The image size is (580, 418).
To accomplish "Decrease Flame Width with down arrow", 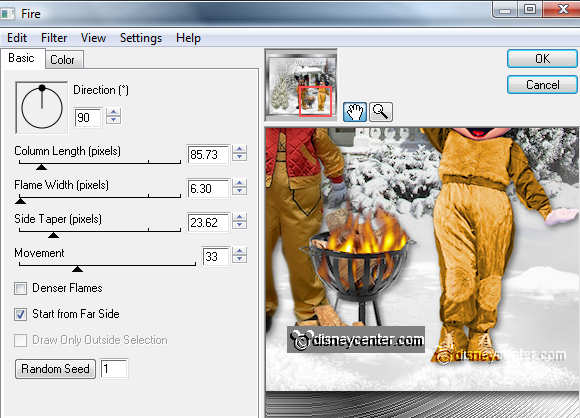I will (240, 191).
